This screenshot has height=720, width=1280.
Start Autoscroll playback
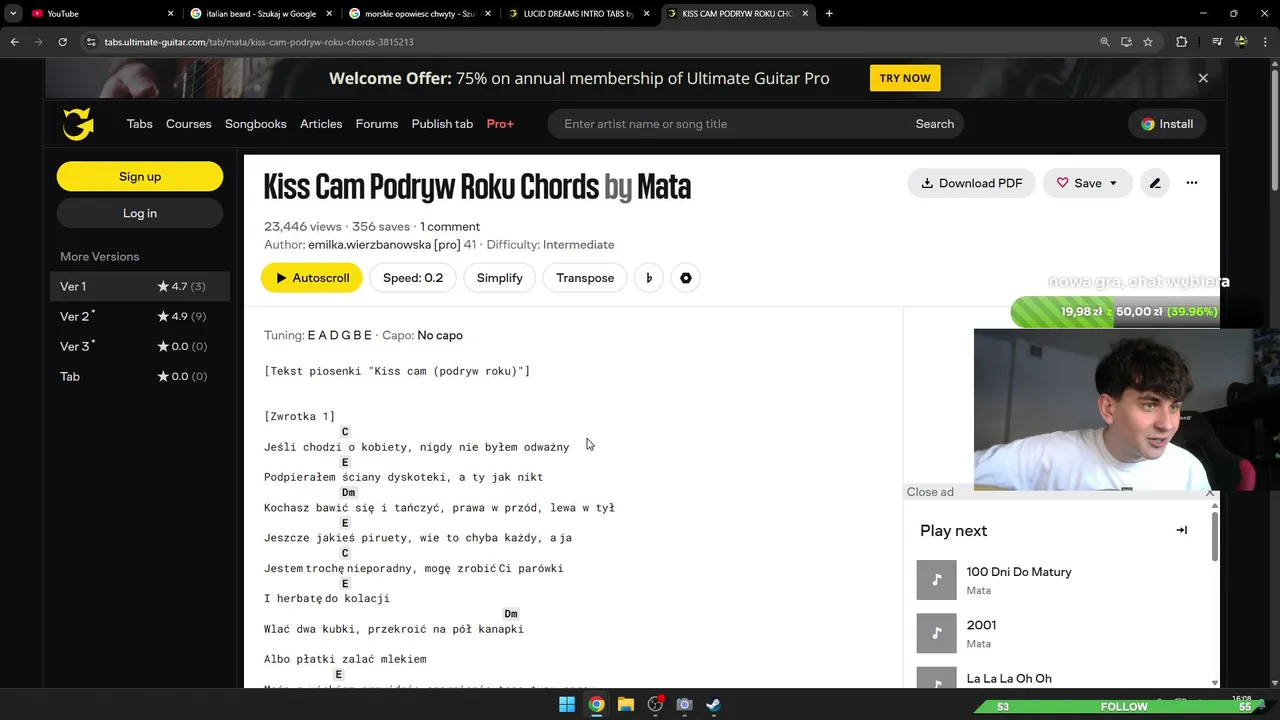(312, 278)
